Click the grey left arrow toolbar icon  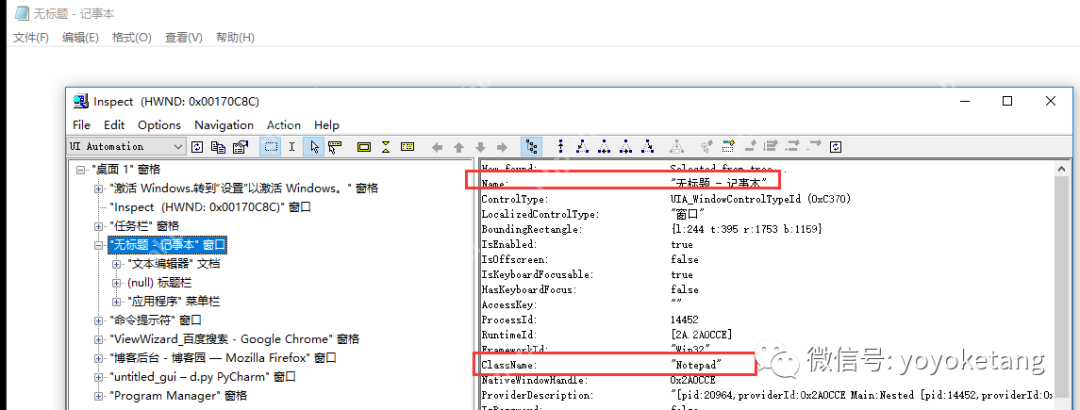coord(437,147)
